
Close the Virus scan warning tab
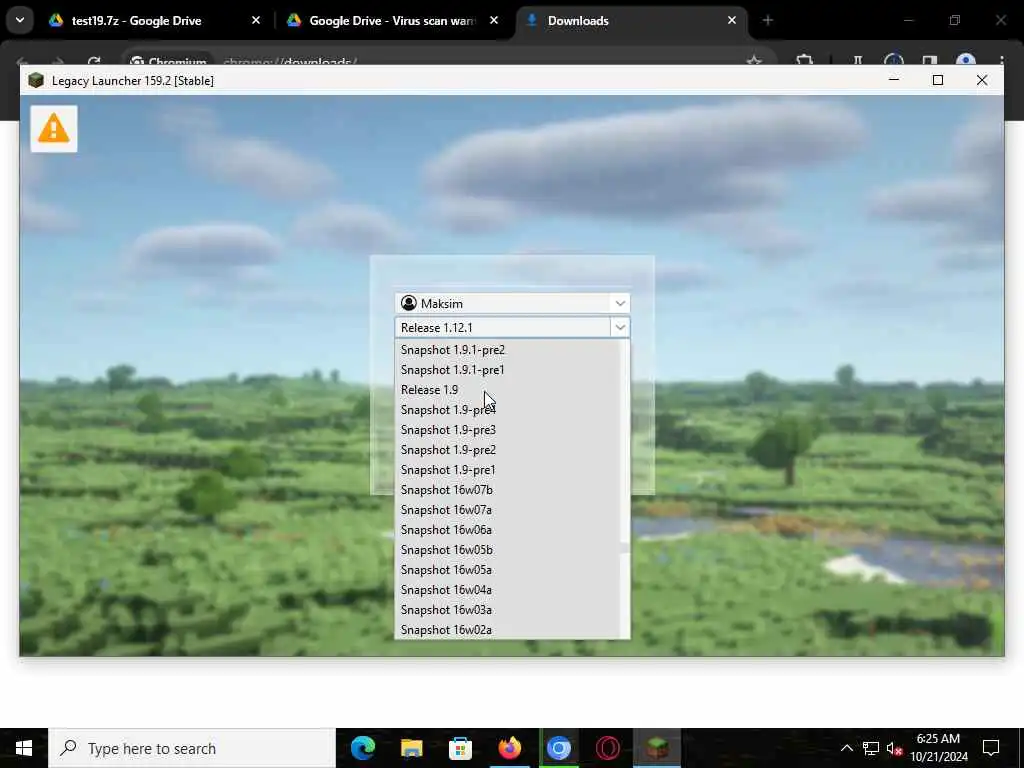[494, 21]
